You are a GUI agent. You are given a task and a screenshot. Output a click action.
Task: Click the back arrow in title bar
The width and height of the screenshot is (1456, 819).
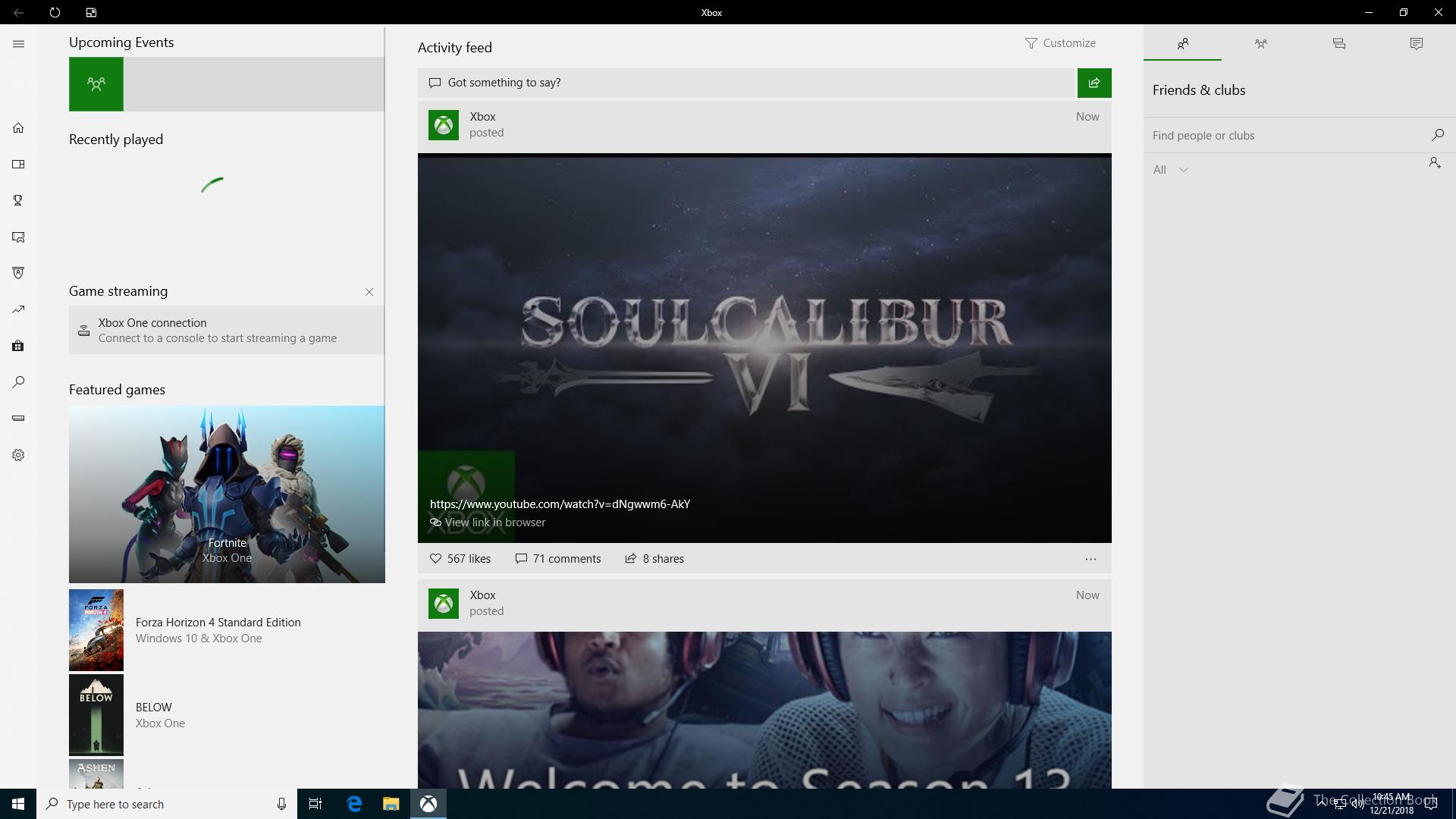tap(18, 12)
